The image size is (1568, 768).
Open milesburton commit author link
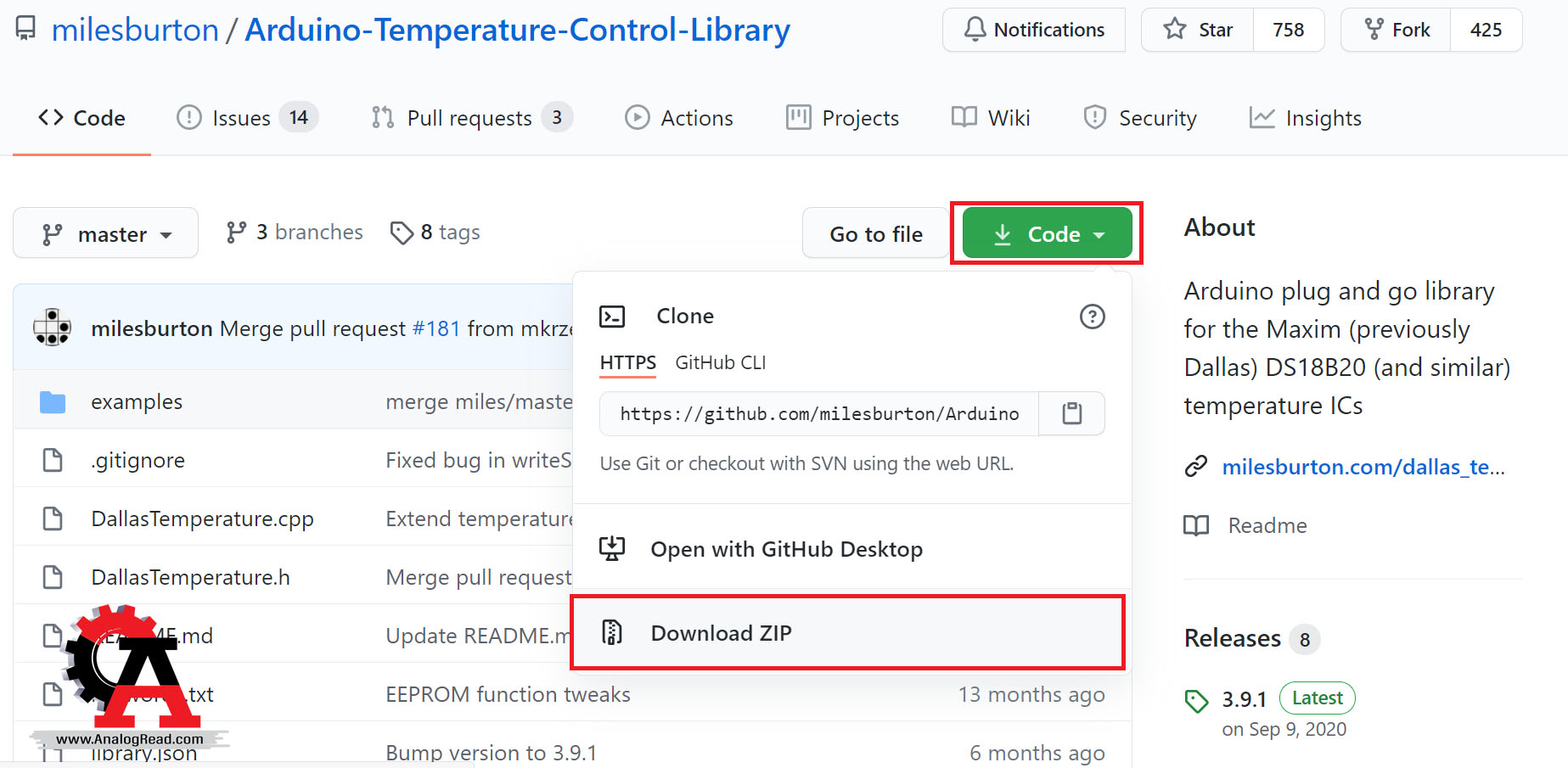(x=152, y=328)
